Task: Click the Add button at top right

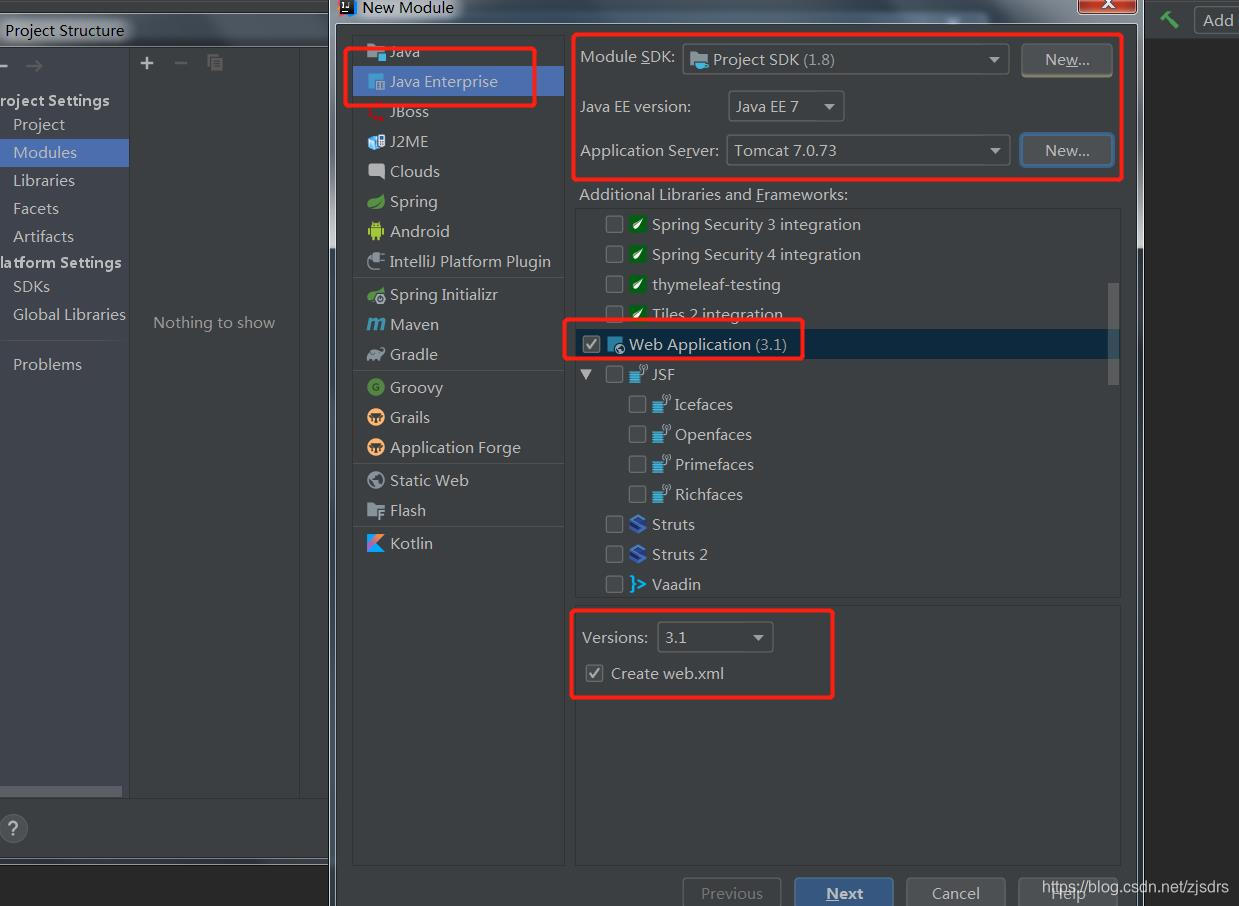Action: coord(1217,20)
